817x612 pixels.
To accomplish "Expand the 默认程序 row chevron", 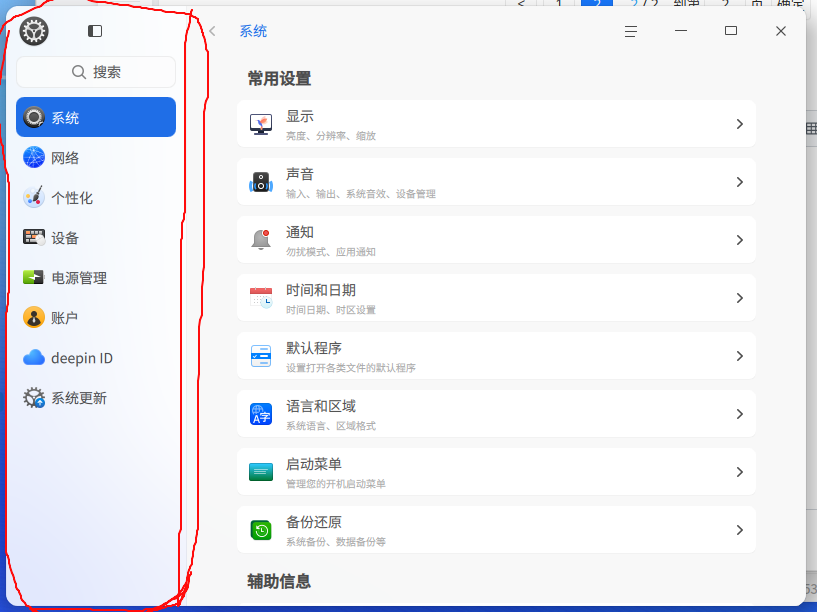I will 740,356.
